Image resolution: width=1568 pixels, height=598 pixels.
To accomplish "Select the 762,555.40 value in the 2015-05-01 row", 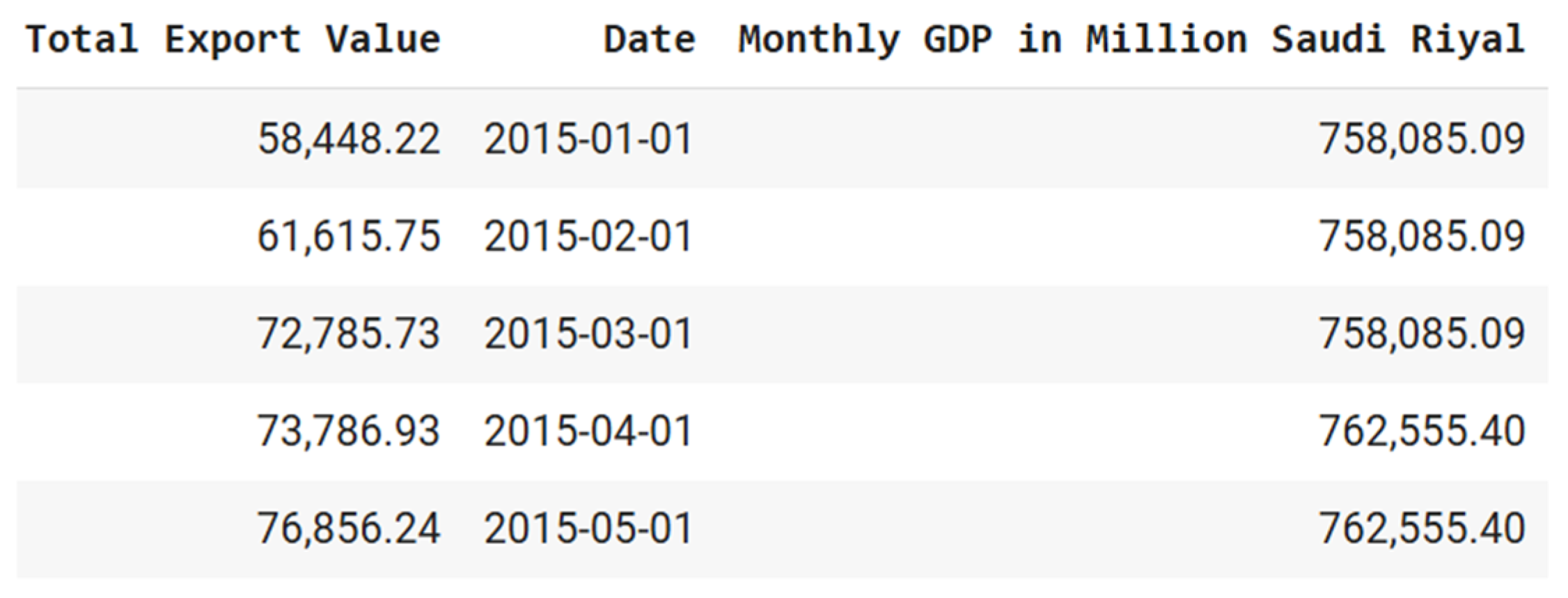I will (x=1422, y=528).
